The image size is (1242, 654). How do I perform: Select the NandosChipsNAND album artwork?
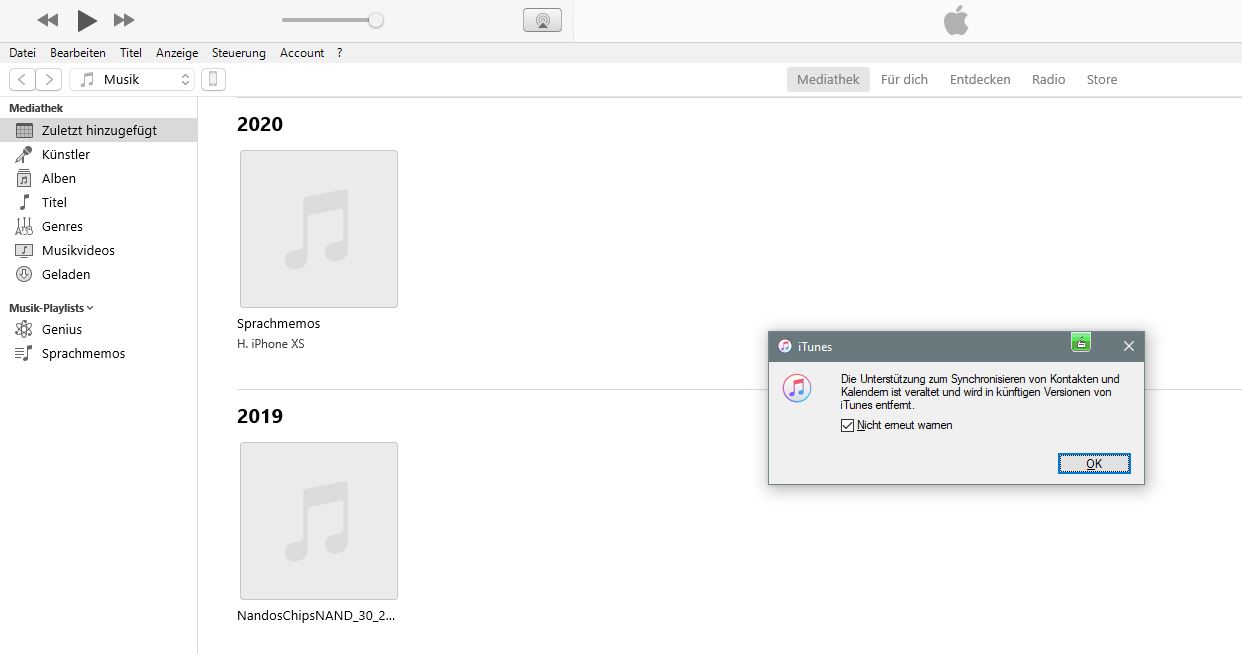pyautogui.click(x=319, y=521)
